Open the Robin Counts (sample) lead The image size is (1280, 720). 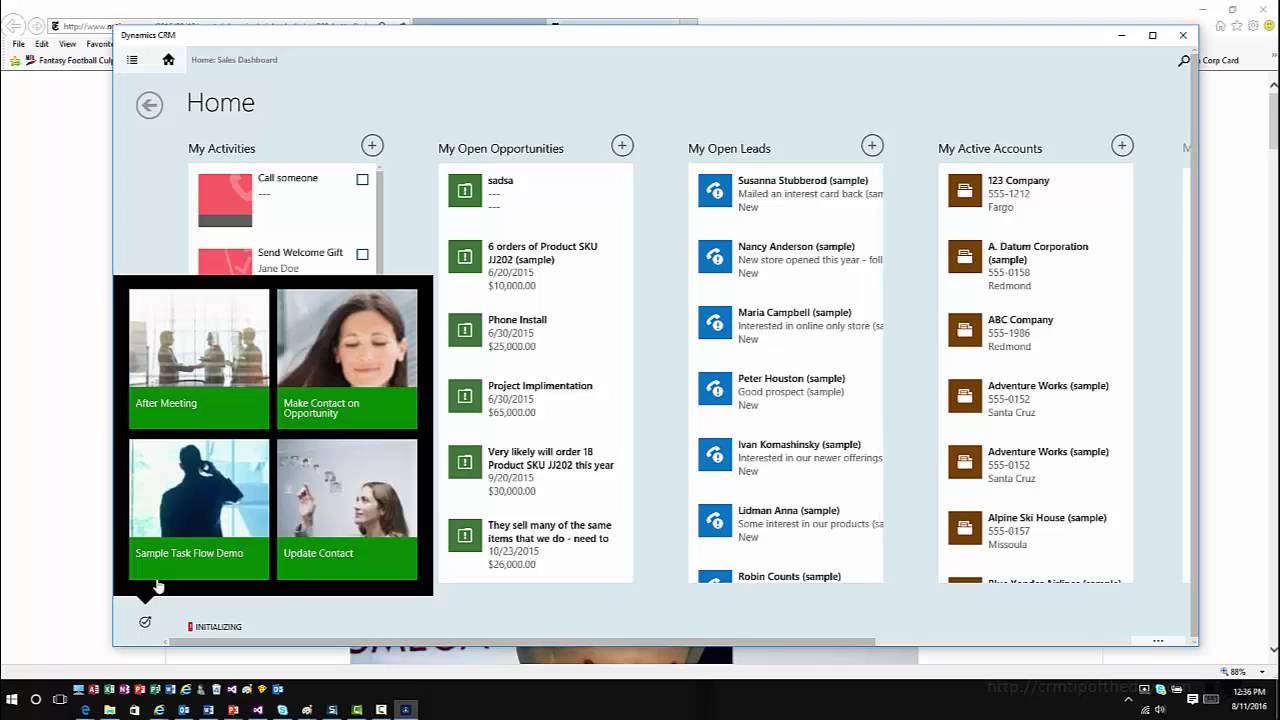(786, 576)
